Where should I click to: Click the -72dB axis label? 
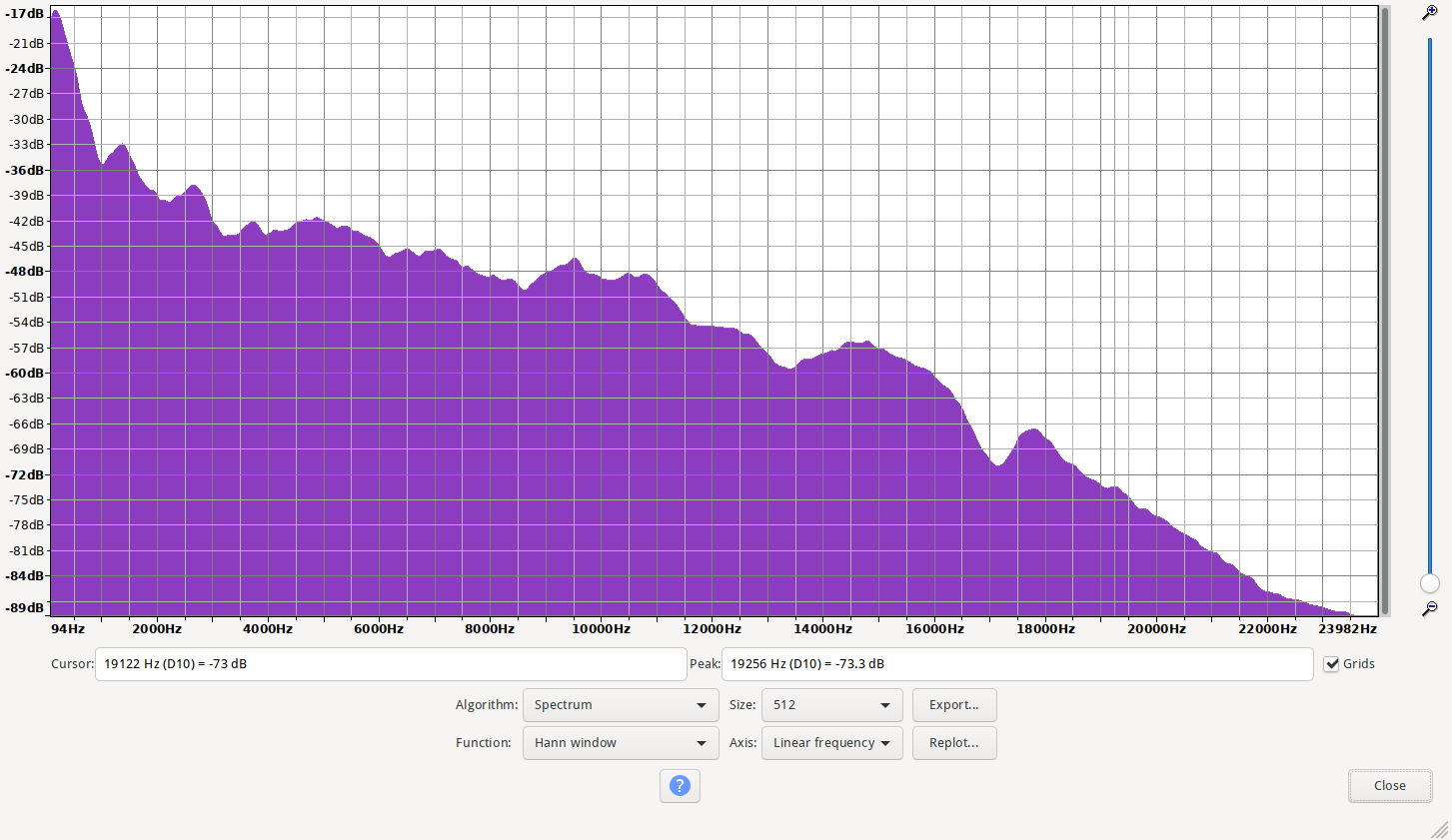25,475
